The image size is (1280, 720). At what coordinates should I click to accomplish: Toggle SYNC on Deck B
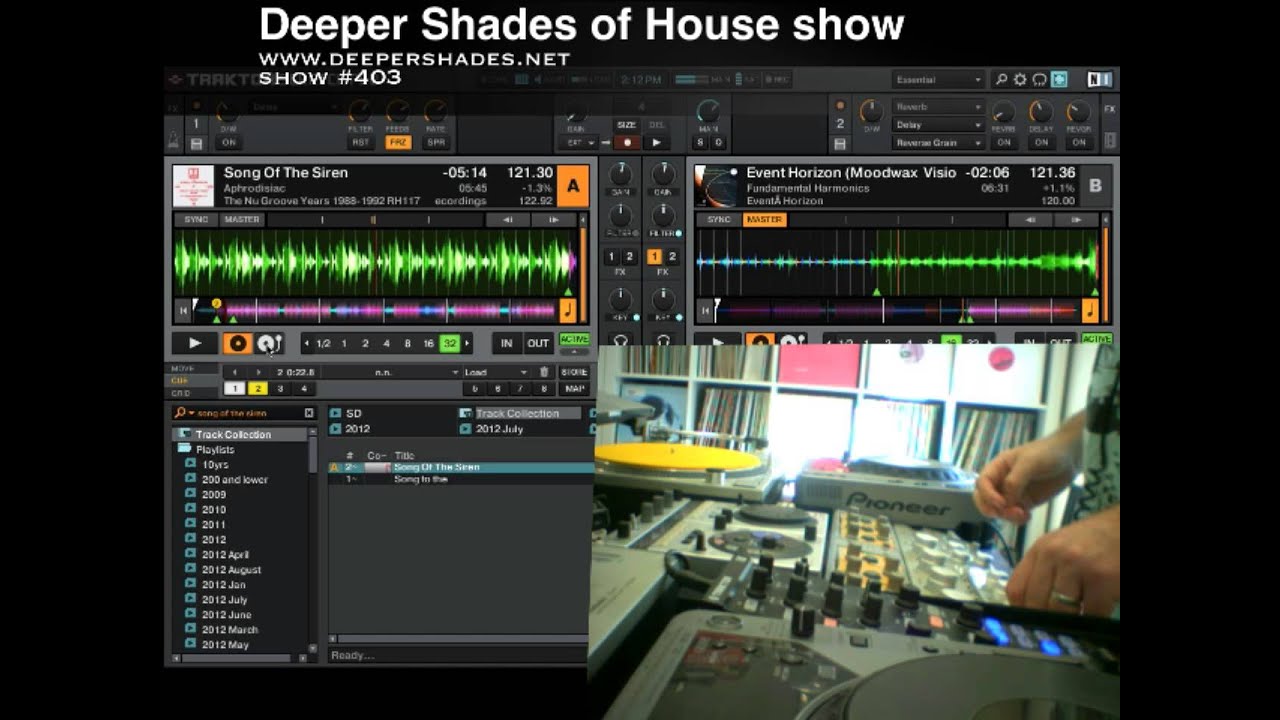(718, 219)
